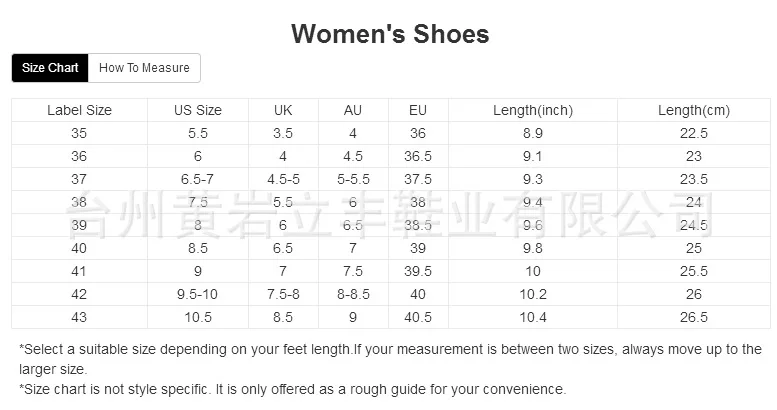Click the 8-8.5 AU size cell
The image size is (777, 410).
click(x=352, y=294)
